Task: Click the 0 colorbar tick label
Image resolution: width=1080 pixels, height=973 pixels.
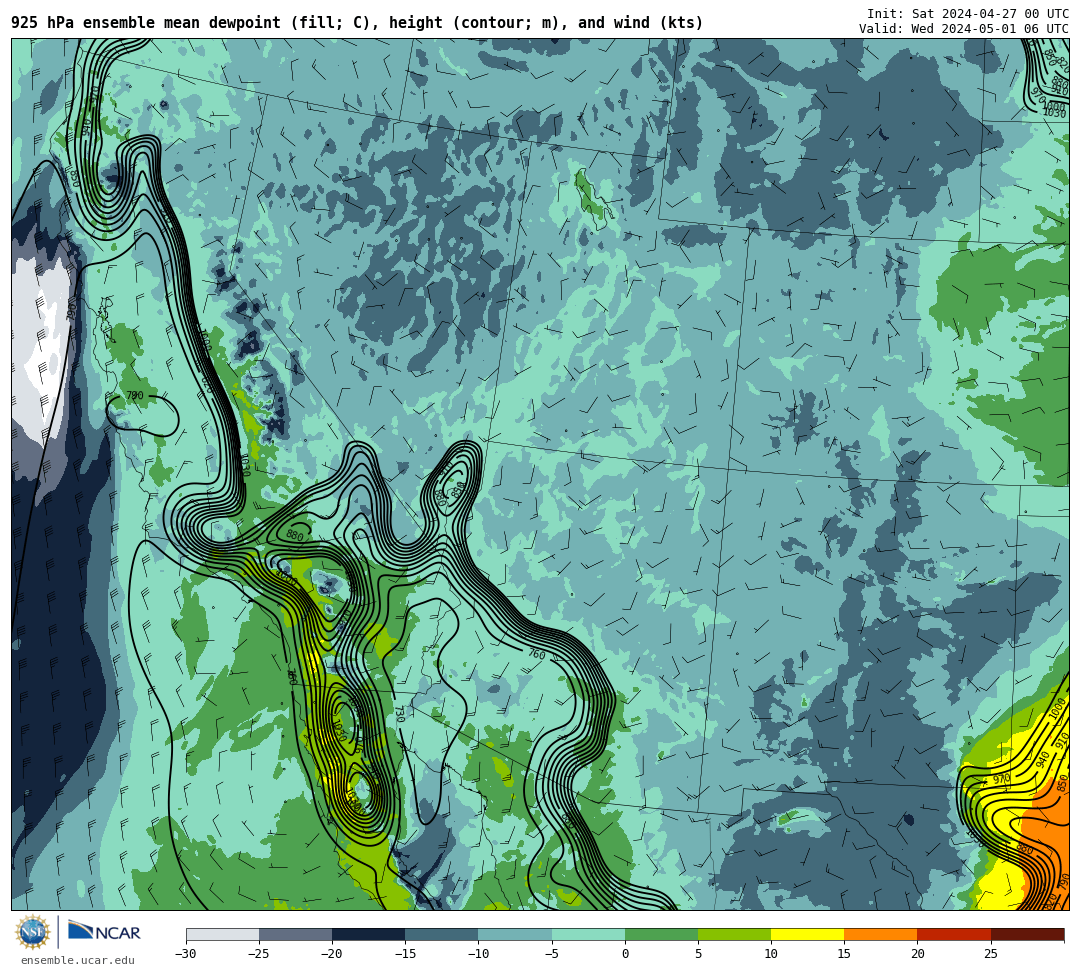Action: [x=625, y=954]
